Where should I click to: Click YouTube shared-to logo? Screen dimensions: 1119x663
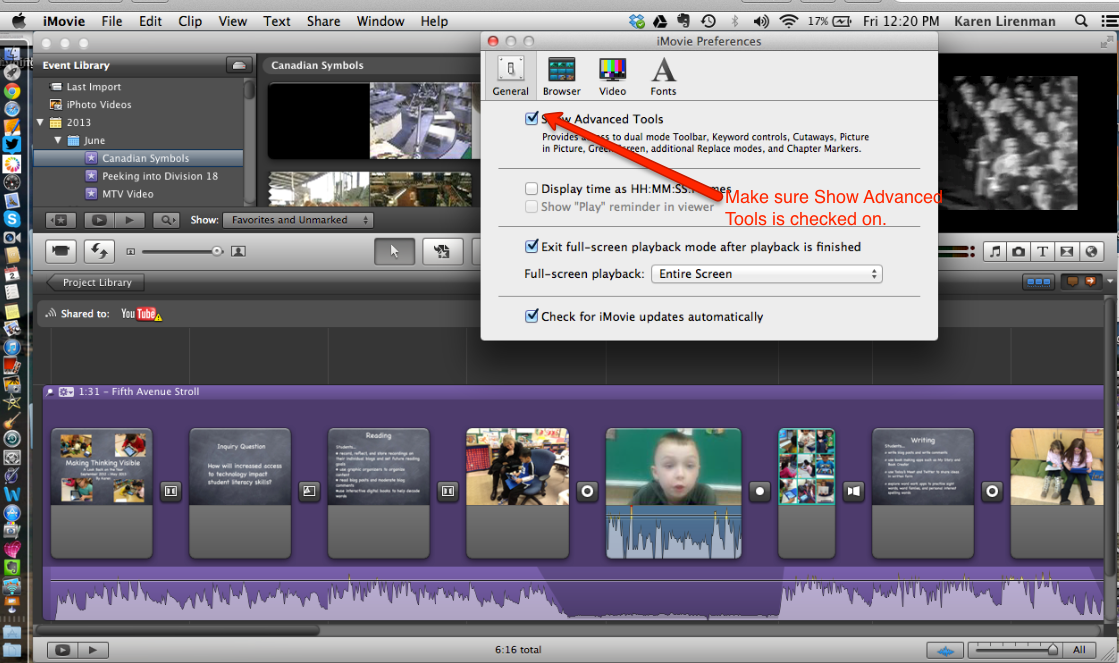click(x=141, y=314)
